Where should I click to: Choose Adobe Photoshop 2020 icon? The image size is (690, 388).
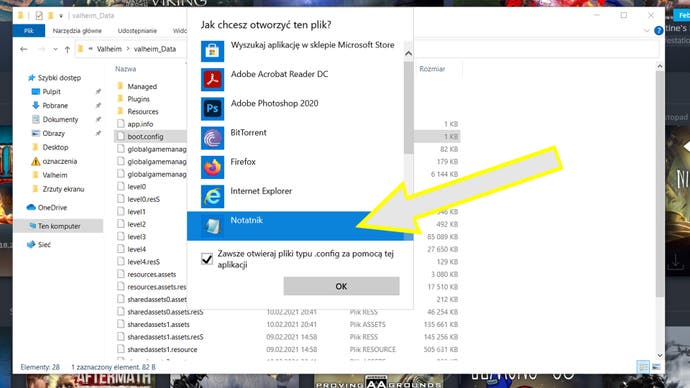click(x=212, y=109)
